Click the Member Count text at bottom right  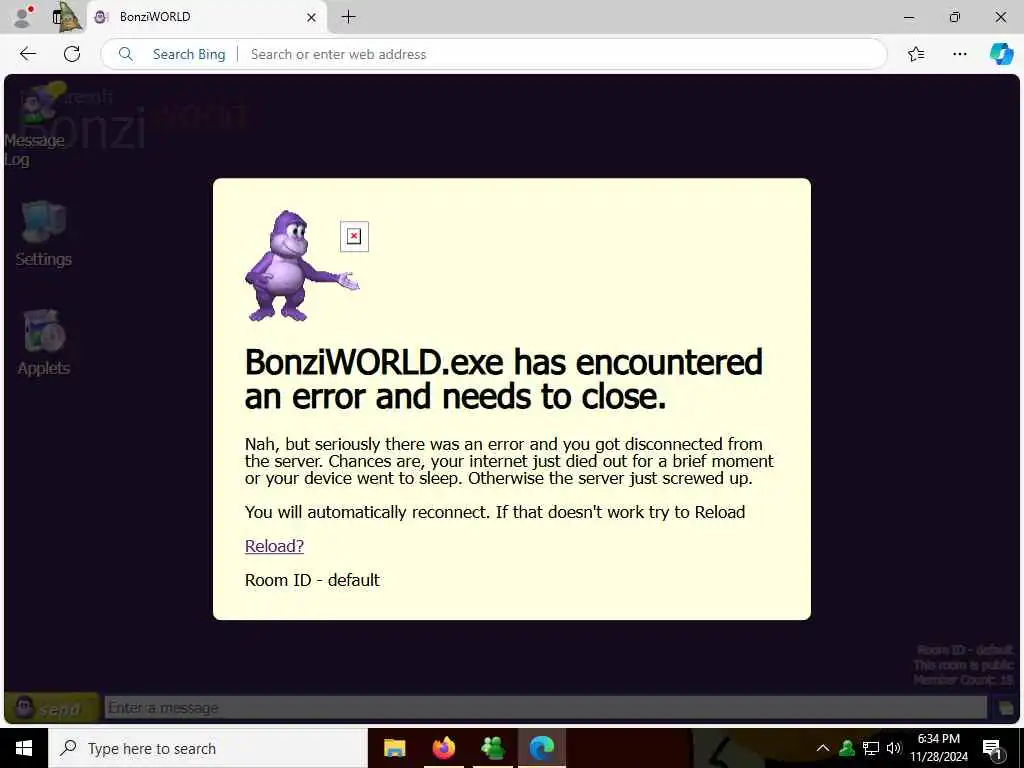pos(963,680)
